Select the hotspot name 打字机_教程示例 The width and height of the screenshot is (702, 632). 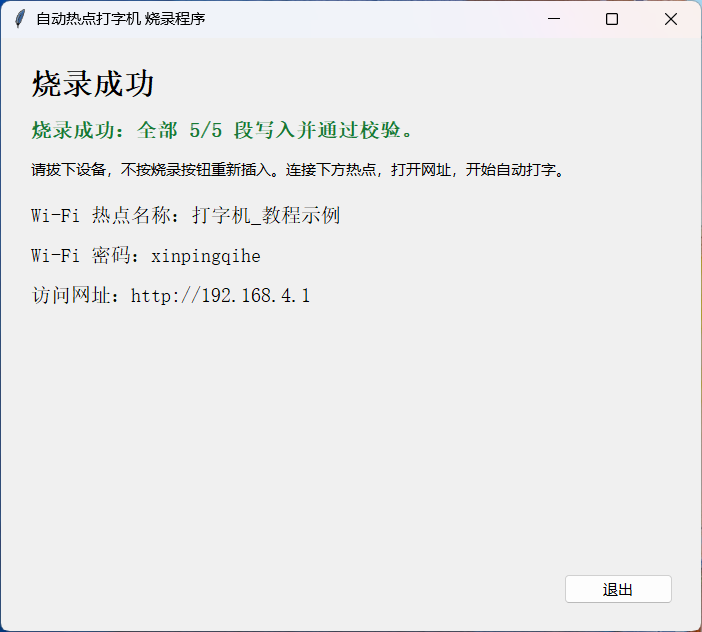tap(266, 215)
